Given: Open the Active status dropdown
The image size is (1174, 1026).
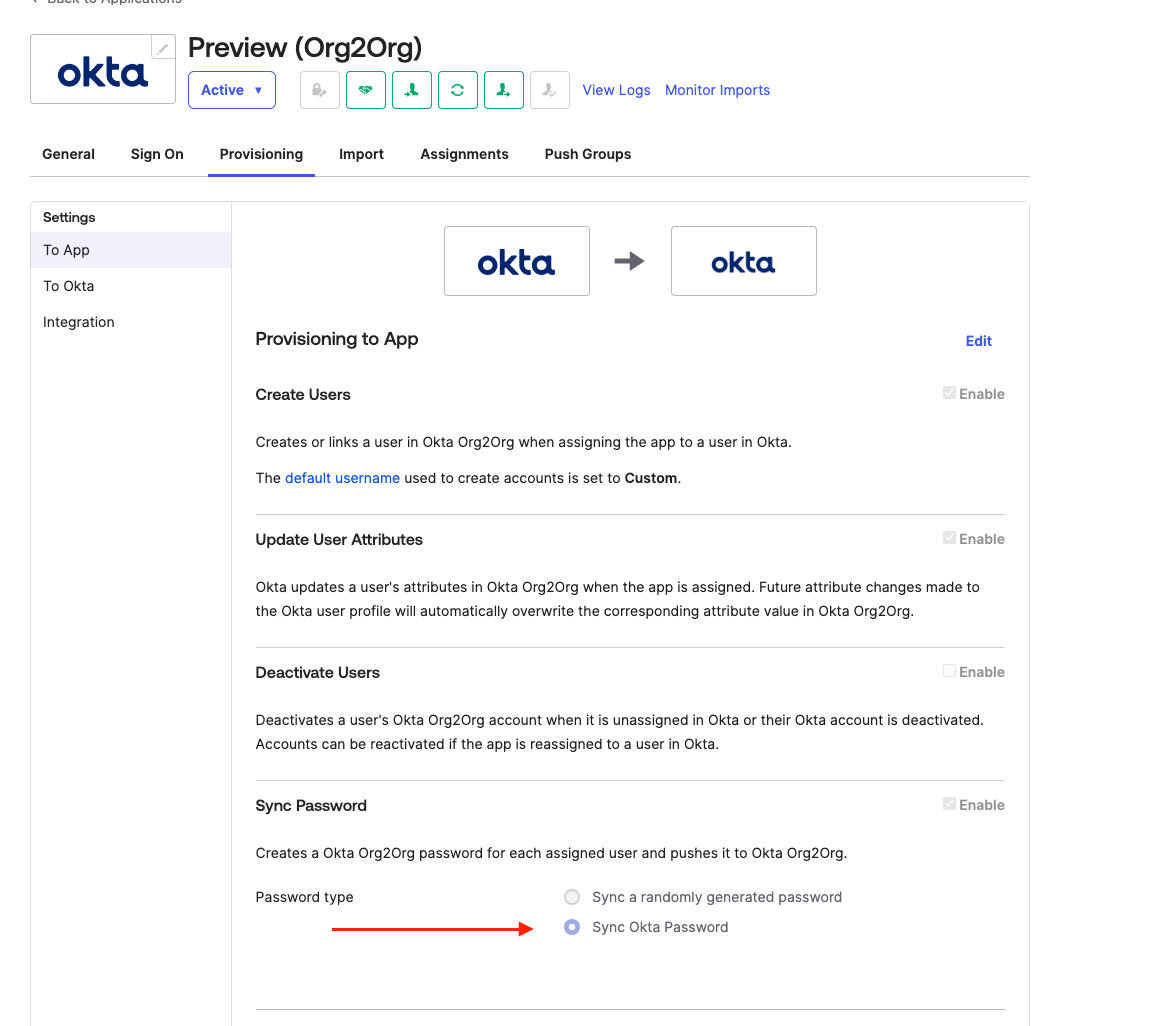Looking at the screenshot, I should pos(232,90).
